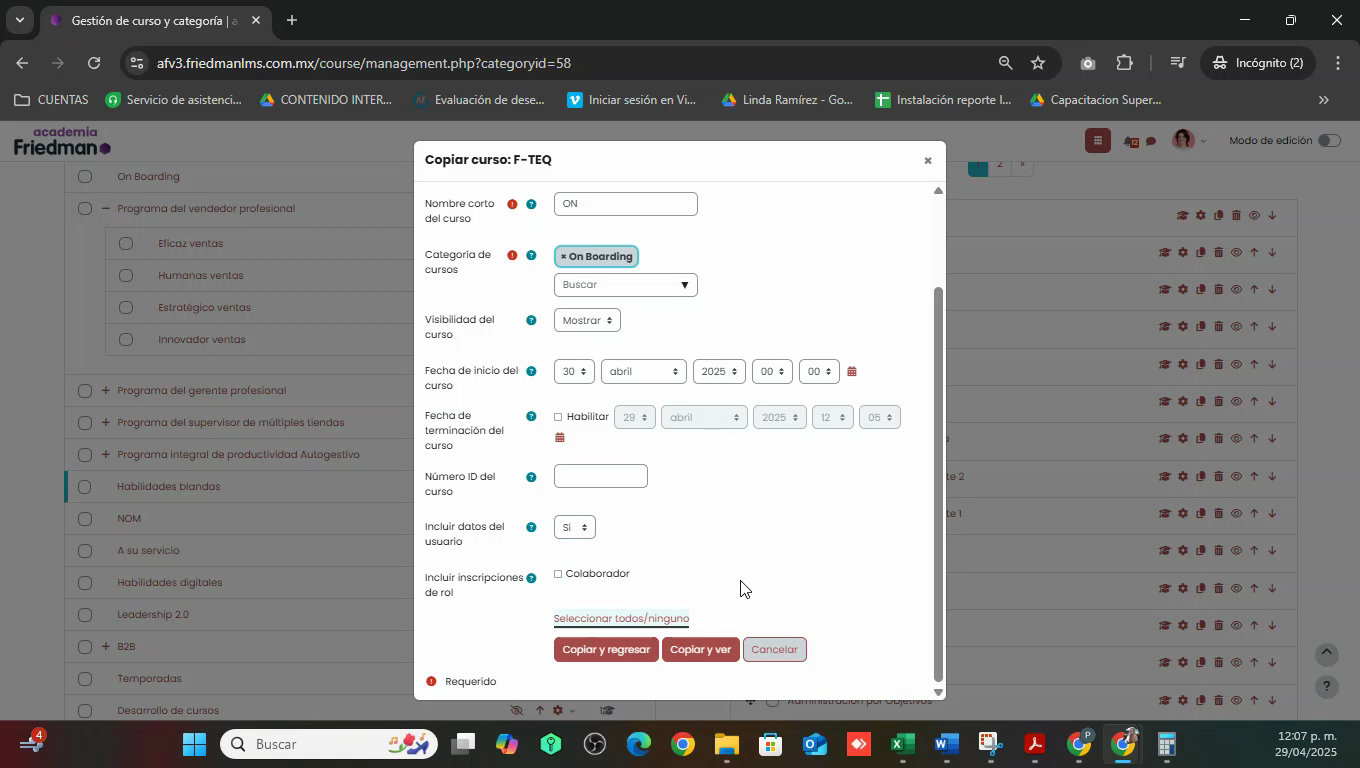The width and height of the screenshot is (1360, 768).
Task: Open Estratégico ventas subcategory
Action: tap(204, 308)
